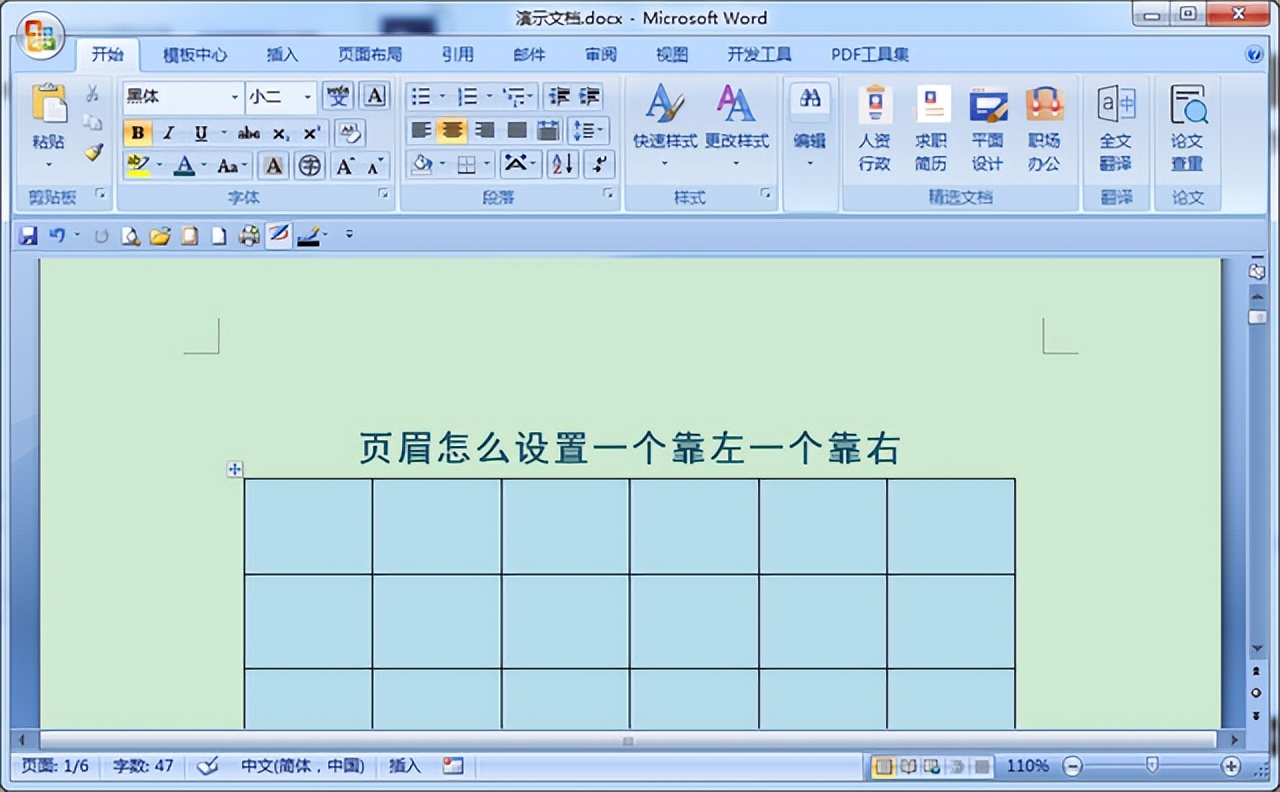The height and width of the screenshot is (792, 1280).
Task: Expand bullet list dropdown arrow
Action: [x=440, y=97]
